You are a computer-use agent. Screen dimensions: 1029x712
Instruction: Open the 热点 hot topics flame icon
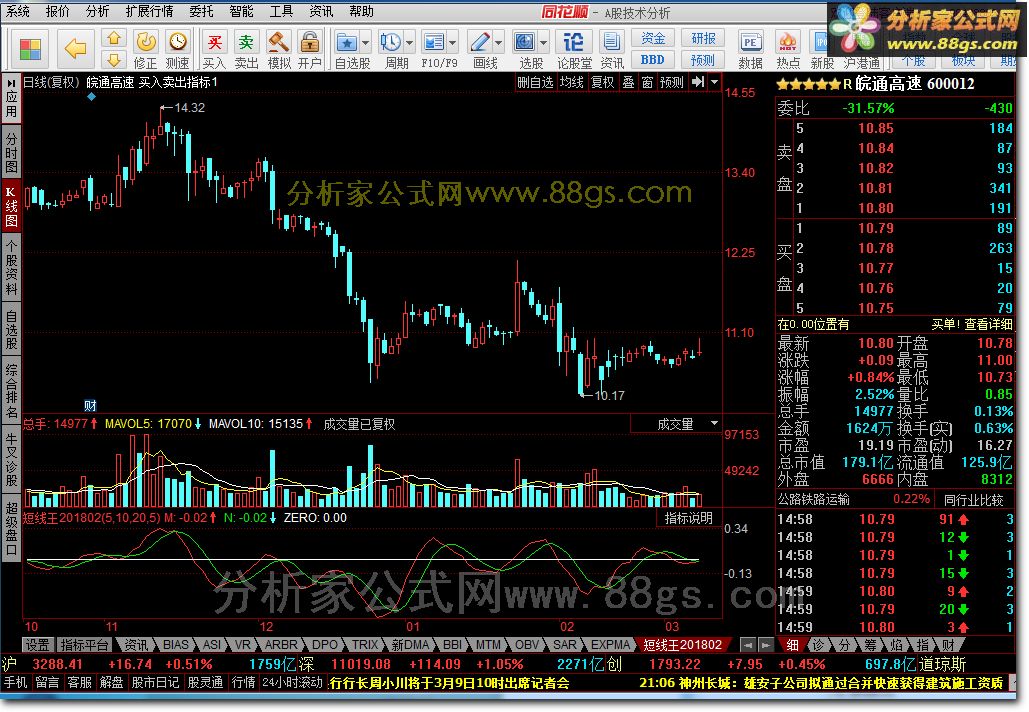pos(788,50)
